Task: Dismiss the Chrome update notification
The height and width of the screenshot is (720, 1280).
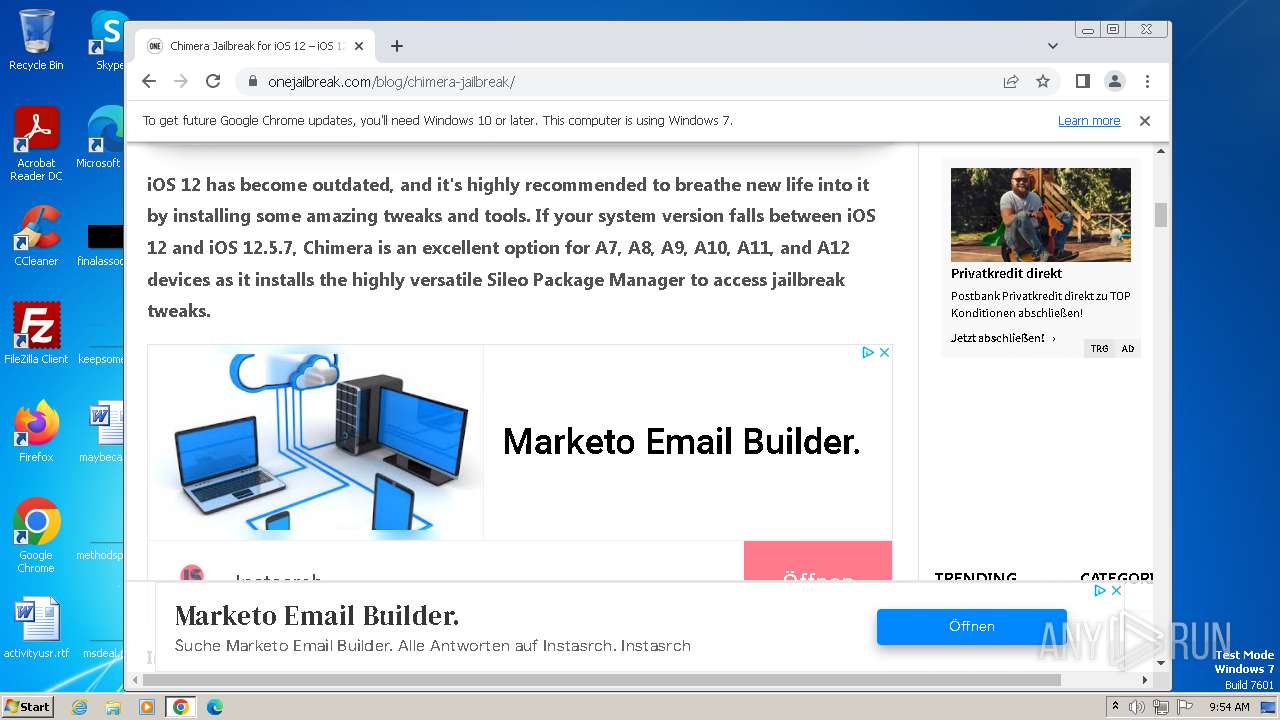Action: (1145, 121)
